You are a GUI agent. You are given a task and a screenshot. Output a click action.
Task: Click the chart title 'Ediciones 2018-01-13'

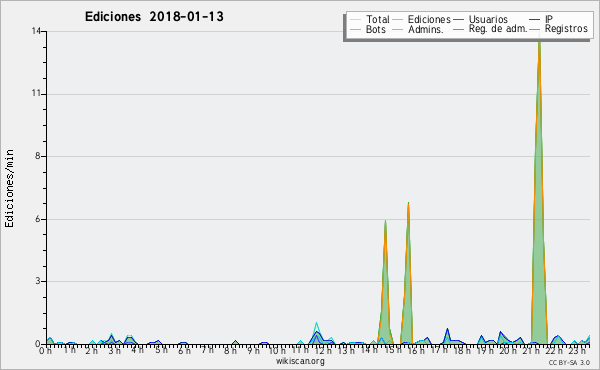tap(154, 17)
